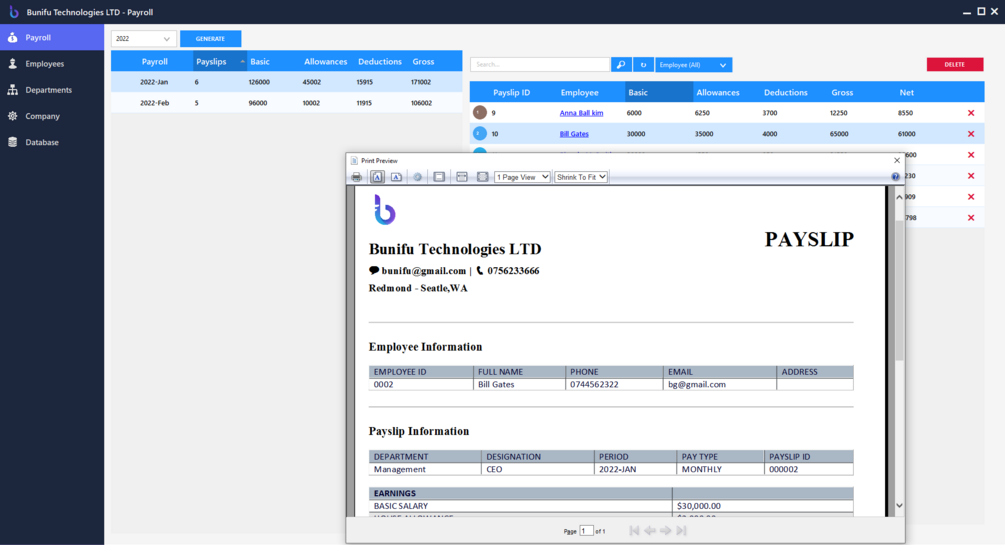This screenshot has height=545, width=1005.
Task: Click bunifu@gmail.com on the payslip
Action: [424, 271]
